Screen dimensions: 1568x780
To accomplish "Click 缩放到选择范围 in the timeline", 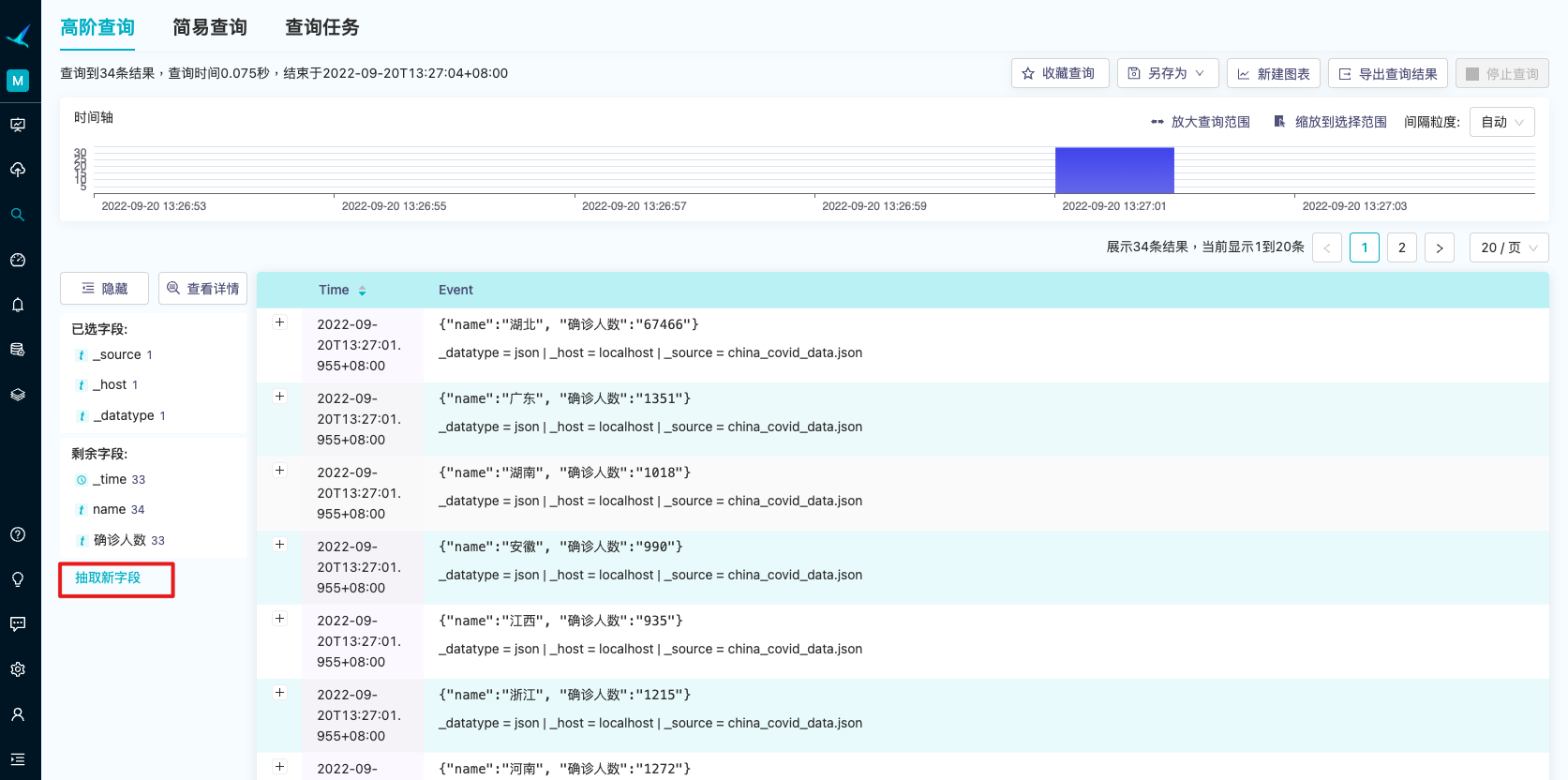I will point(1330,122).
